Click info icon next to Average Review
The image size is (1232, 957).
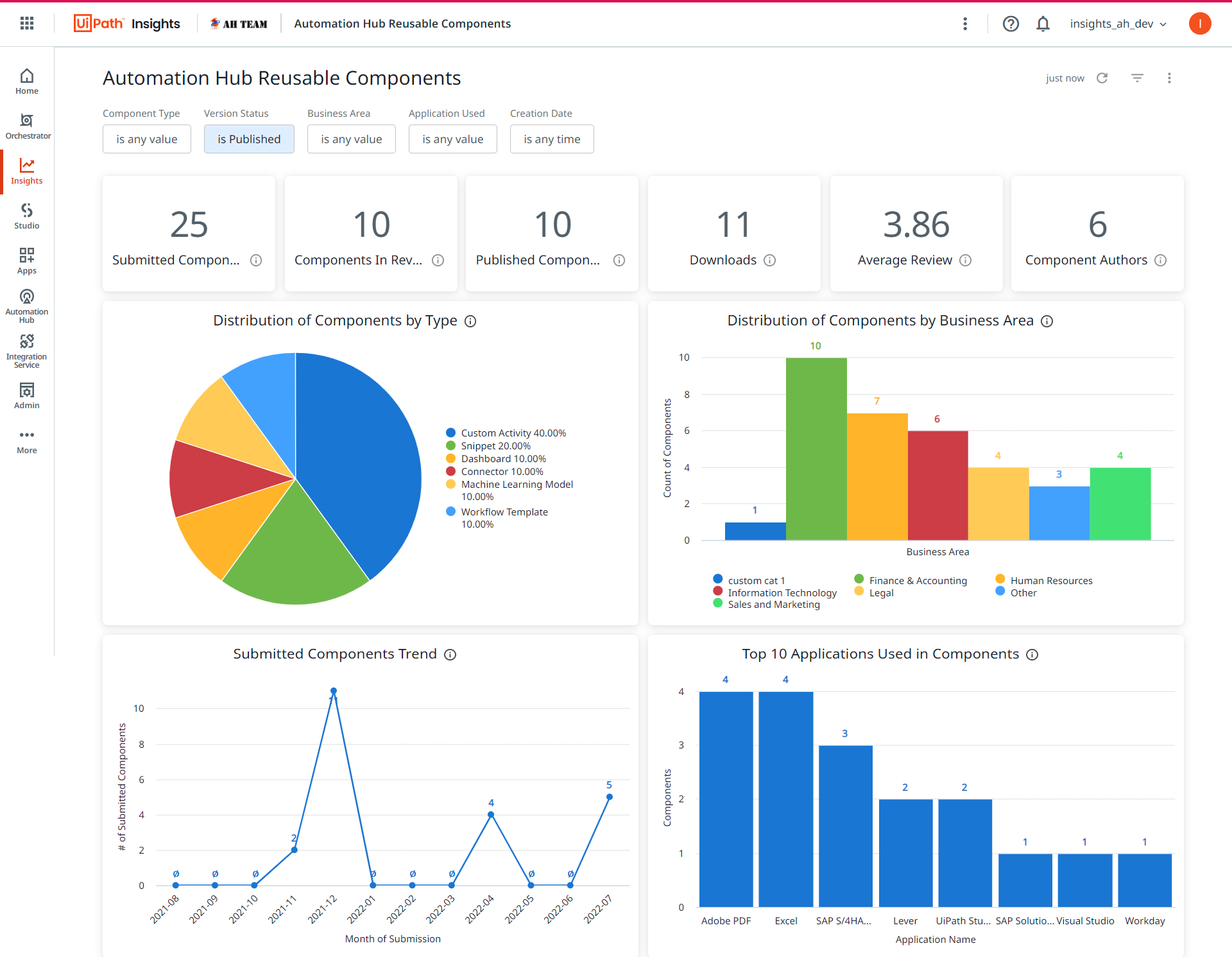pyautogui.click(x=966, y=260)
